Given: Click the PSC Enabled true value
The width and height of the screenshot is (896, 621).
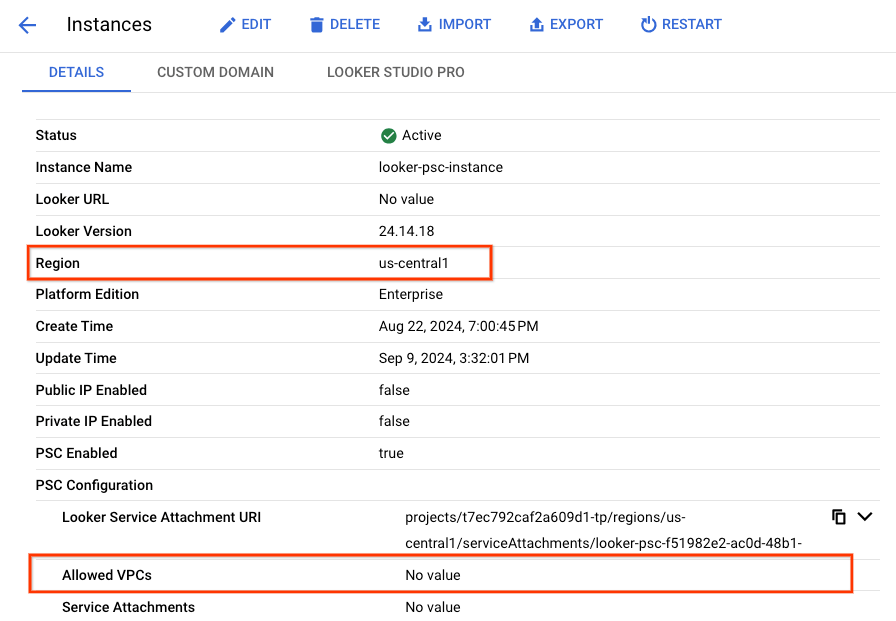Looking at the screenshot, I should (x=391, y=453).
